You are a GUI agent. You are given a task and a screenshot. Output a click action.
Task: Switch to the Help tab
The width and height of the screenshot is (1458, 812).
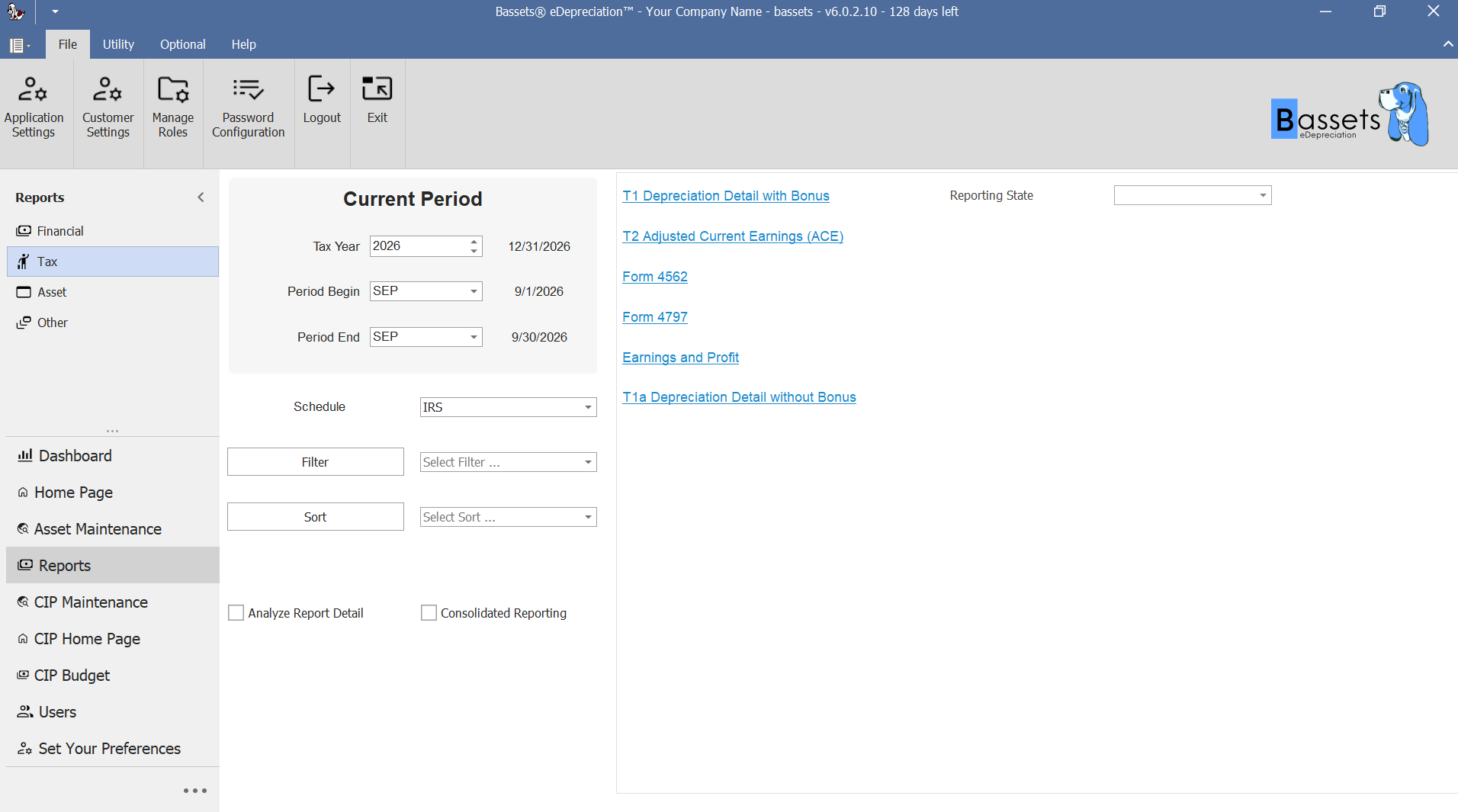tap(244, 44)
